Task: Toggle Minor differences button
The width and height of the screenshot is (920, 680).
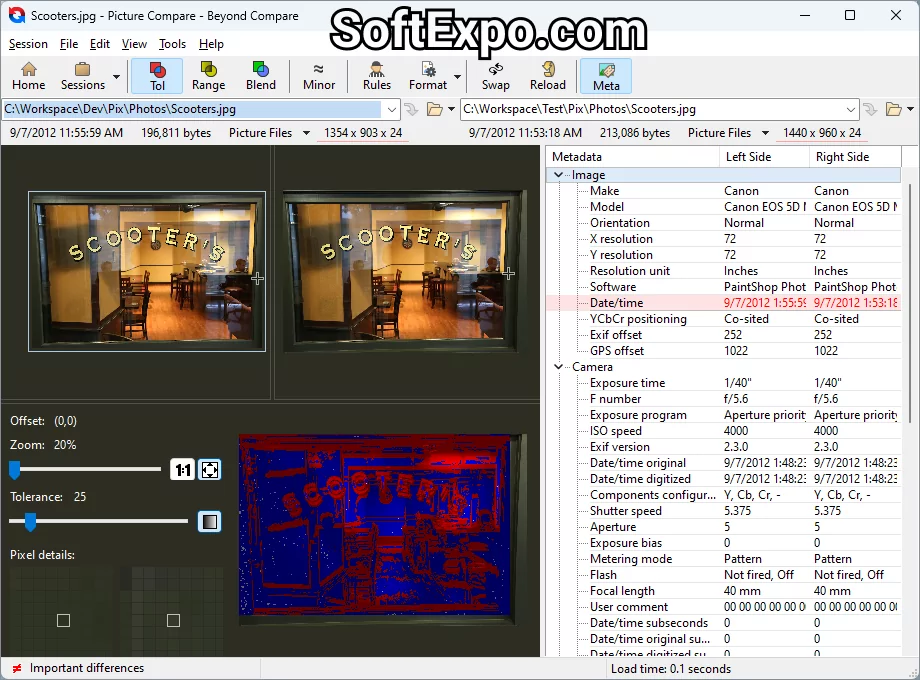Action: pyautogui.click(x=319, y=75)
